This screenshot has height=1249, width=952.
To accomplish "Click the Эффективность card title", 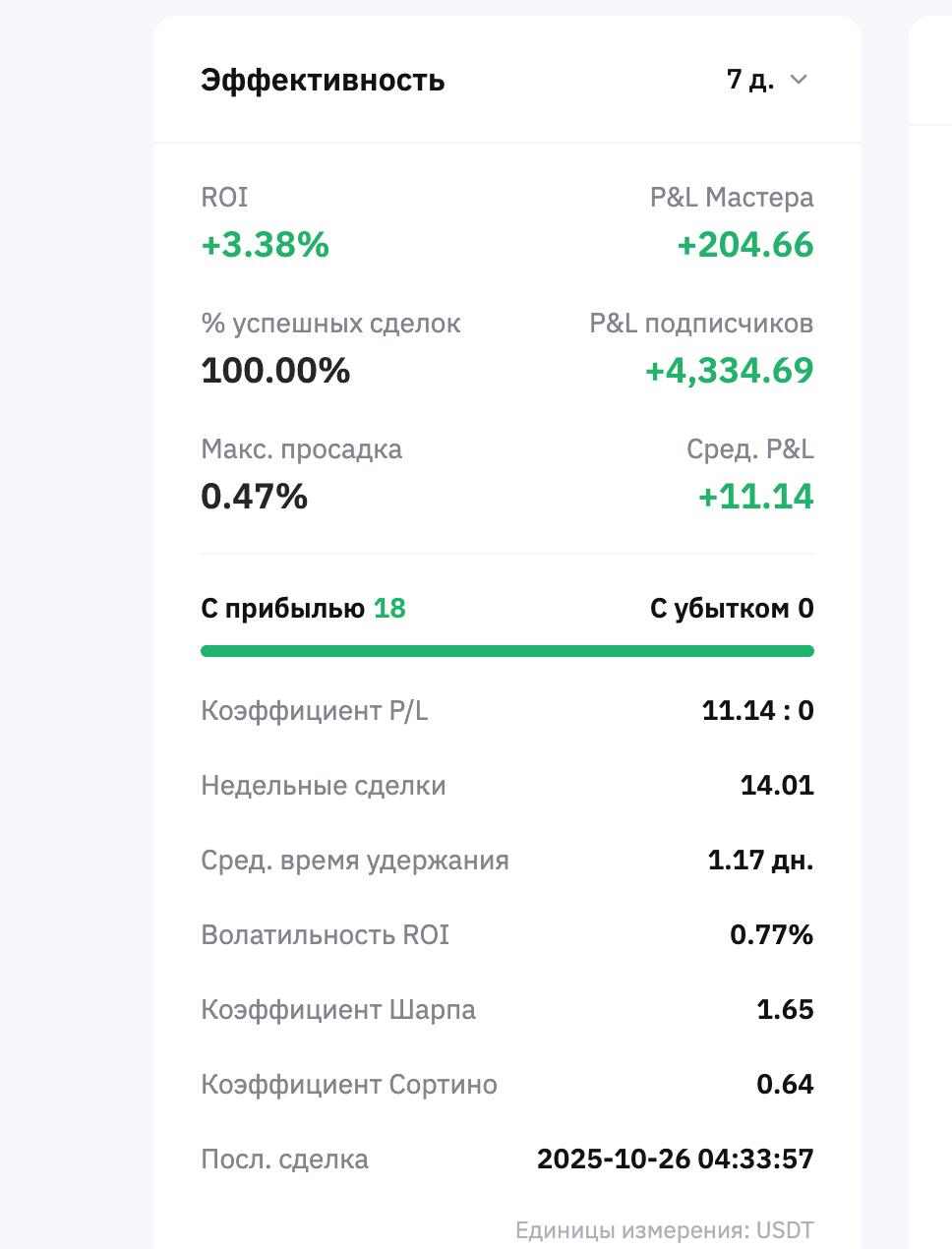I will click(323, 81).
